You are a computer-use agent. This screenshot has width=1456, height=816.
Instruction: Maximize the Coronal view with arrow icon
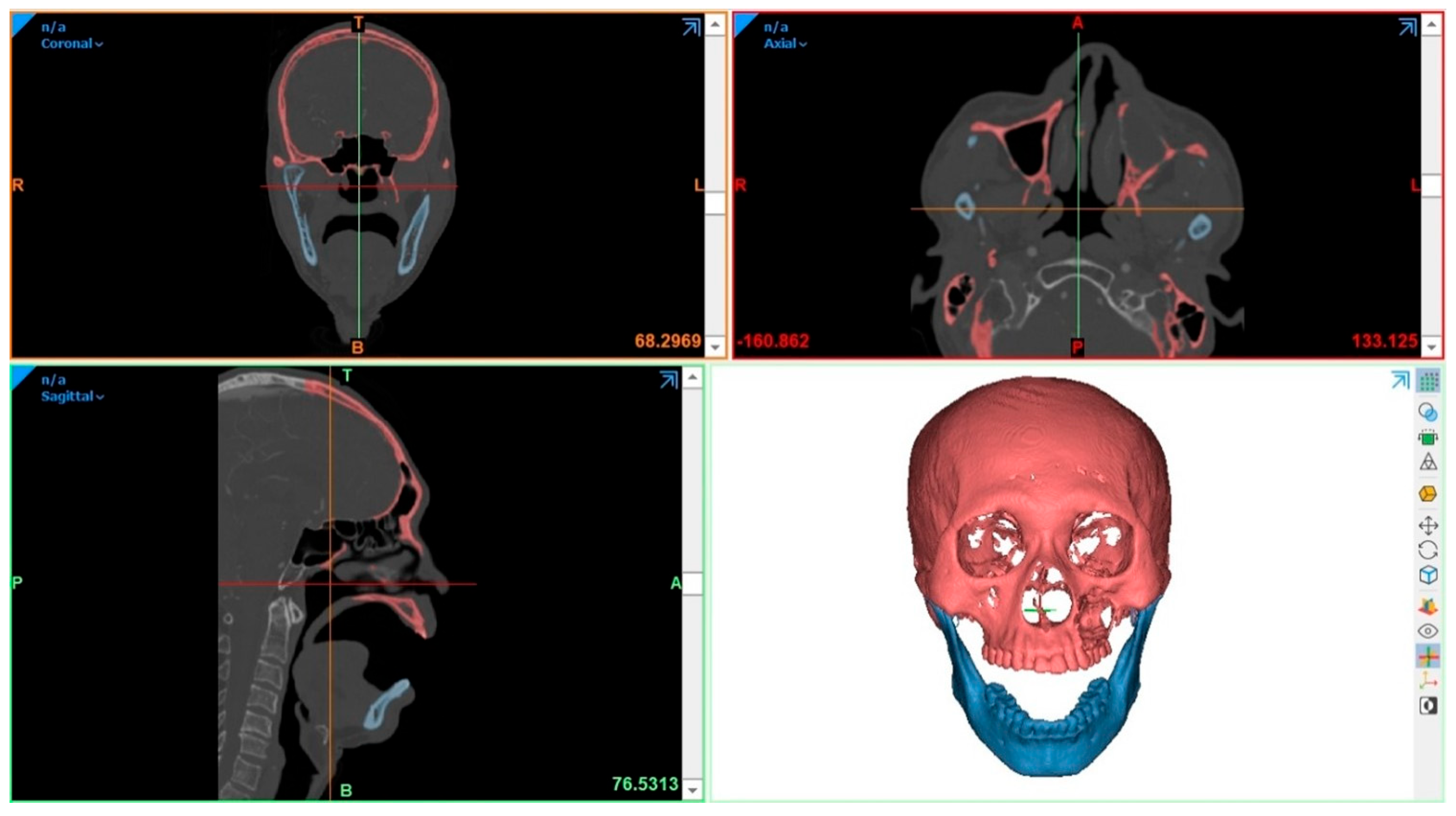point(691,27)
